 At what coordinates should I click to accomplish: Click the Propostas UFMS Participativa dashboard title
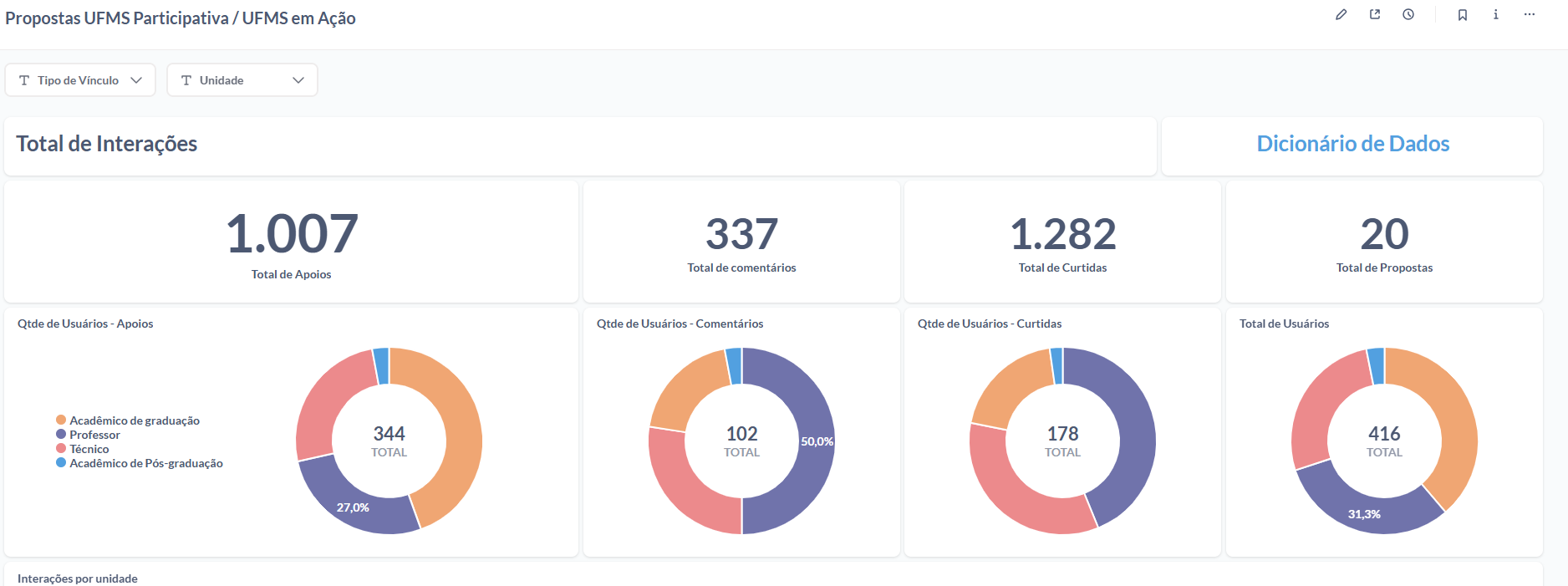(x=181, y=18)
